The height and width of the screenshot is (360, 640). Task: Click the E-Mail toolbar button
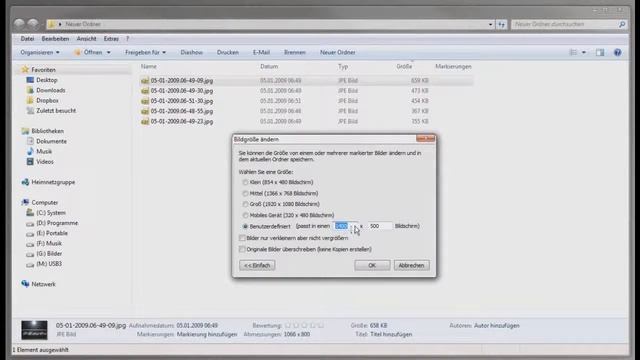coord(261,52)
